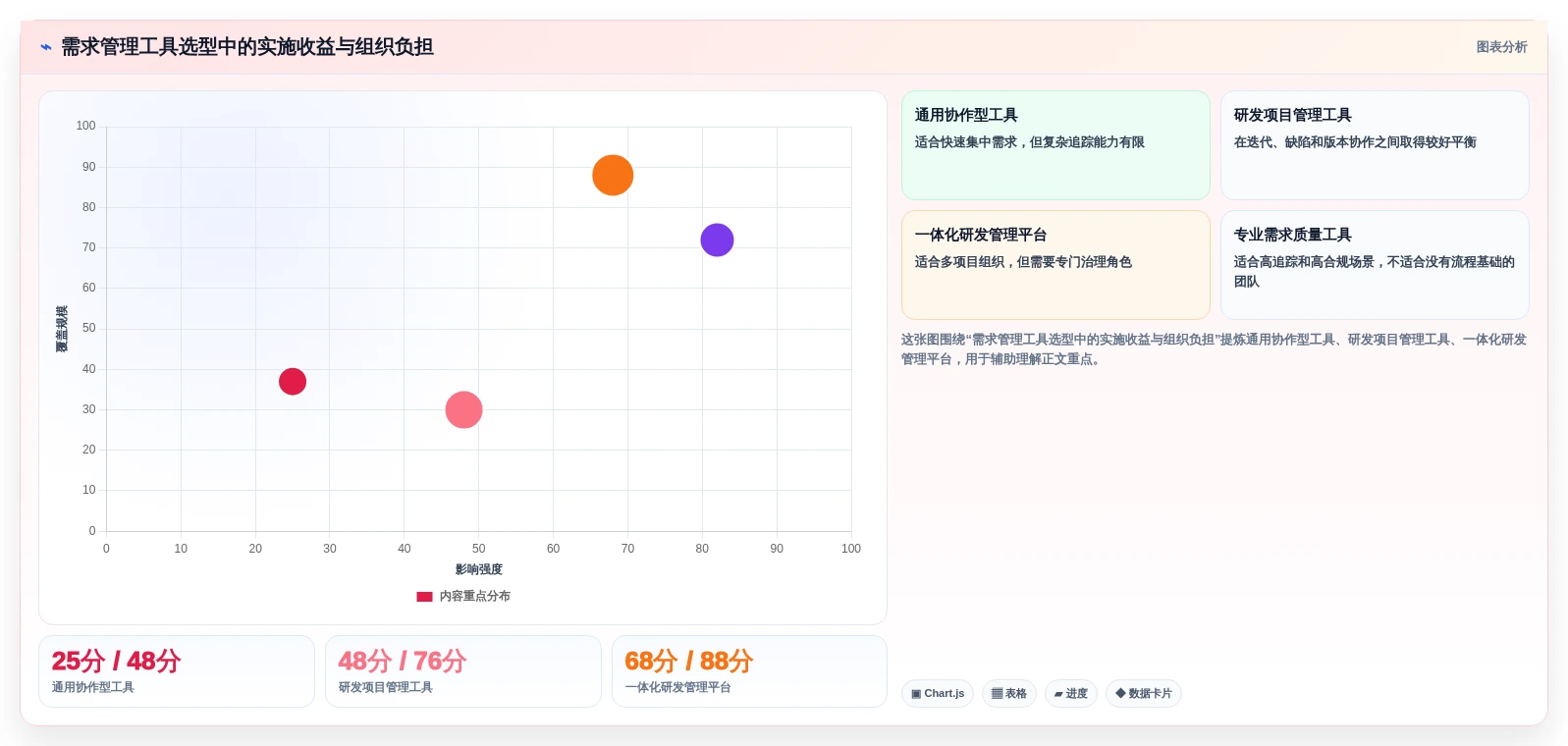Select the 25分 / 48分 stat card
Screen dimensions: 1568x746
[177, 671]
